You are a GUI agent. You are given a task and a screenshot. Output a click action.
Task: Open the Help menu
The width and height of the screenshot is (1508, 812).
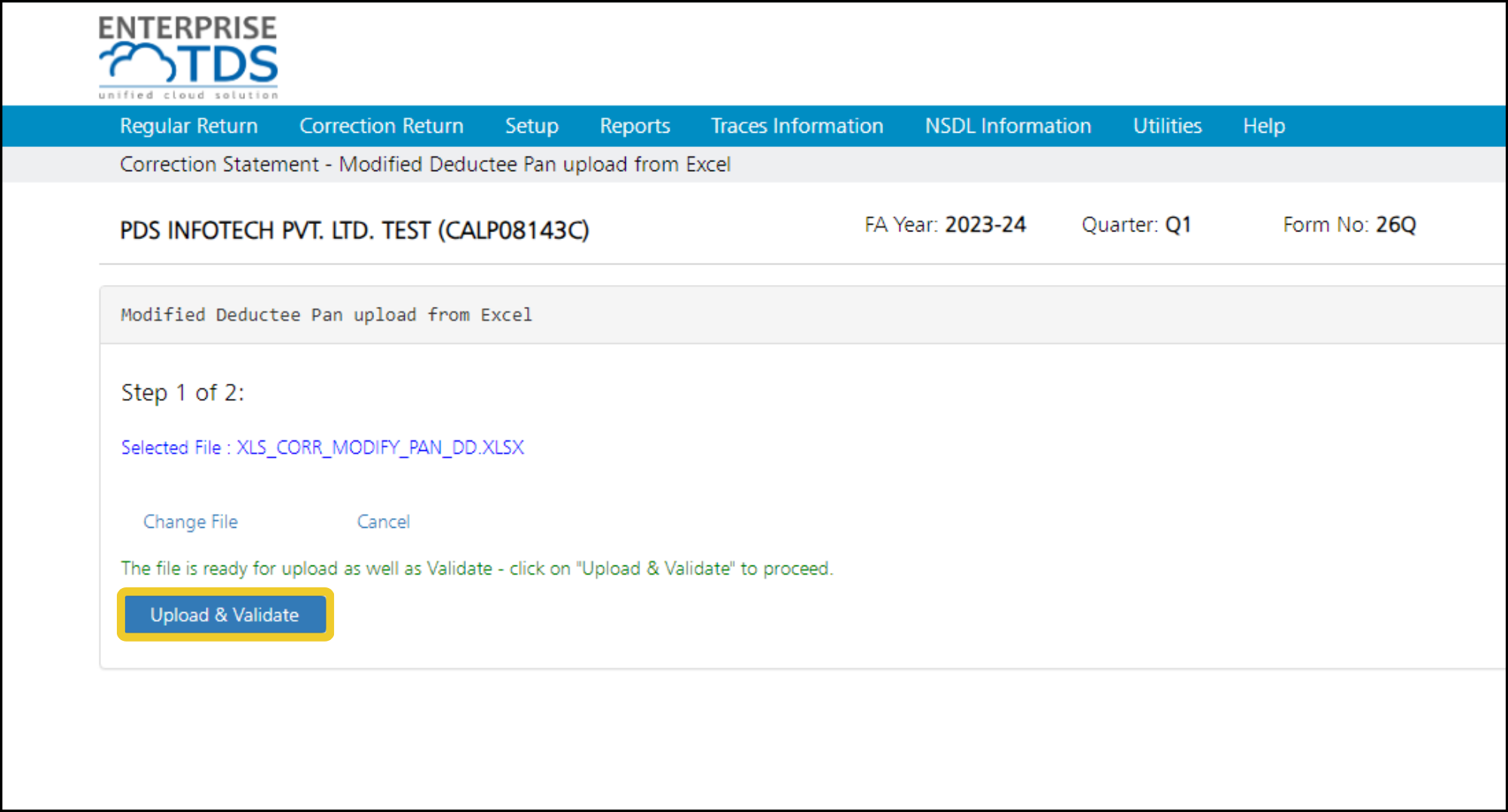pyautogui.click(x=1264, y=126)
